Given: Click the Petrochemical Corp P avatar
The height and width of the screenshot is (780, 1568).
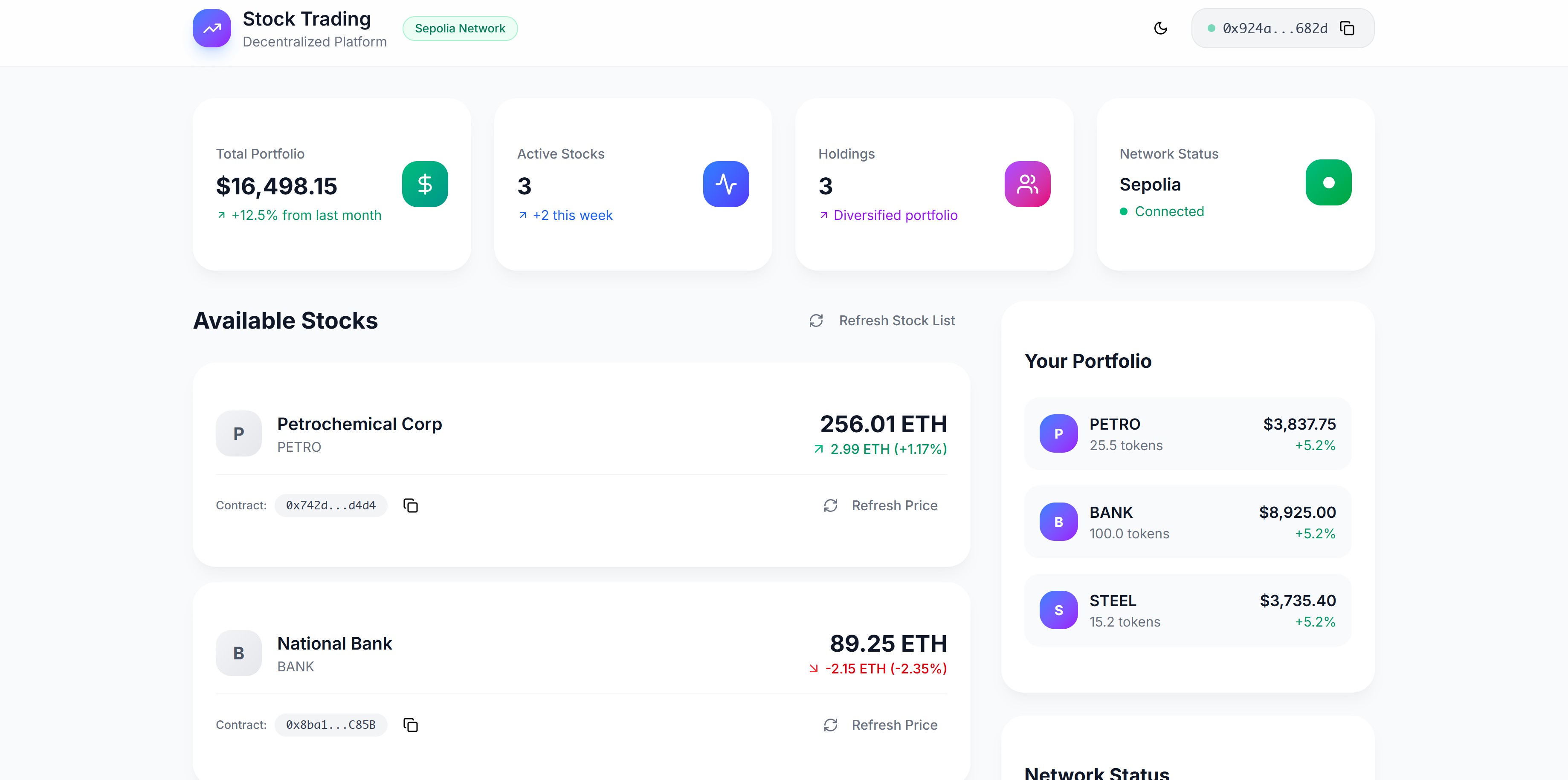Looking at the screenshot, I should point(239,434).
